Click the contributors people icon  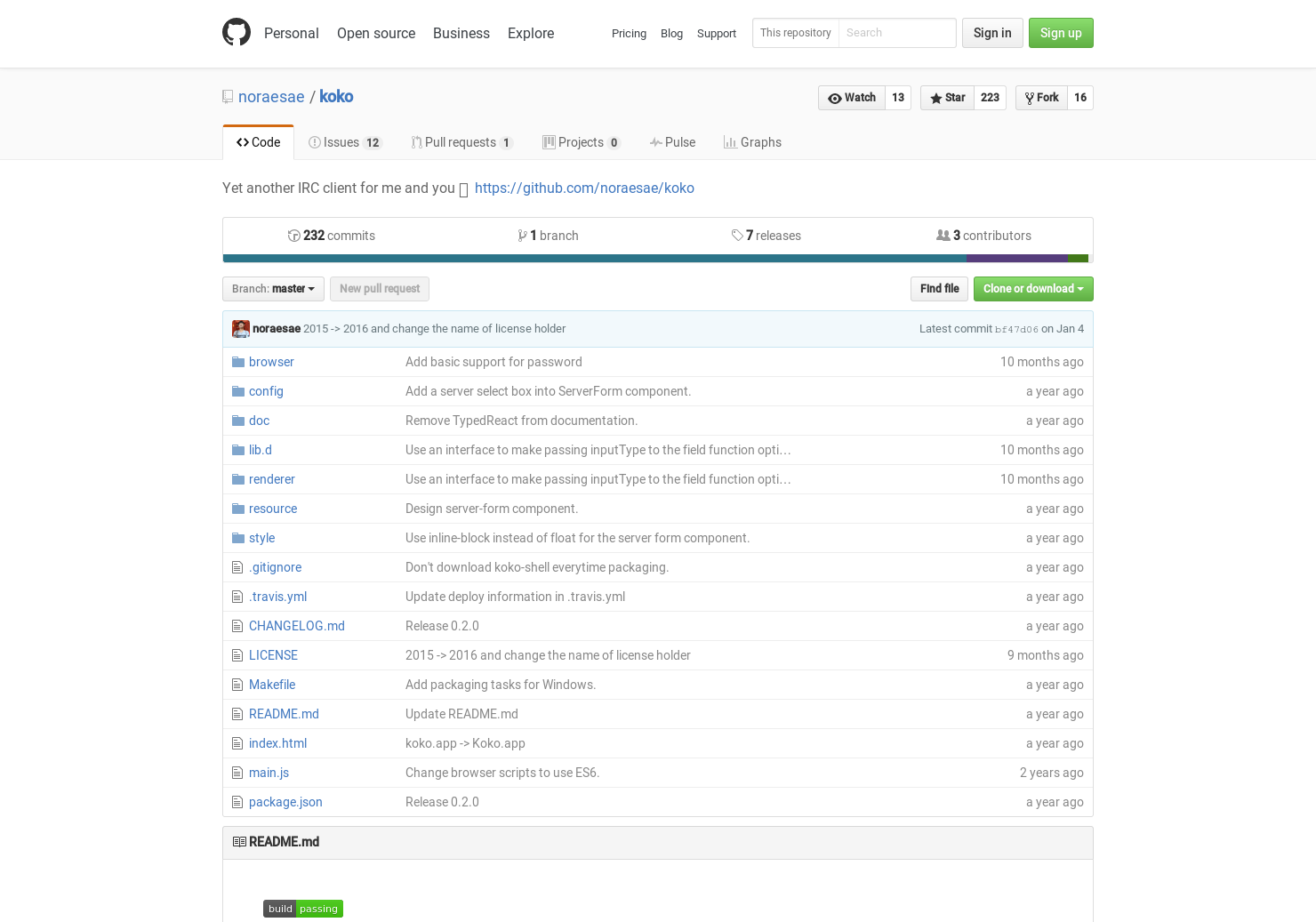943,236
